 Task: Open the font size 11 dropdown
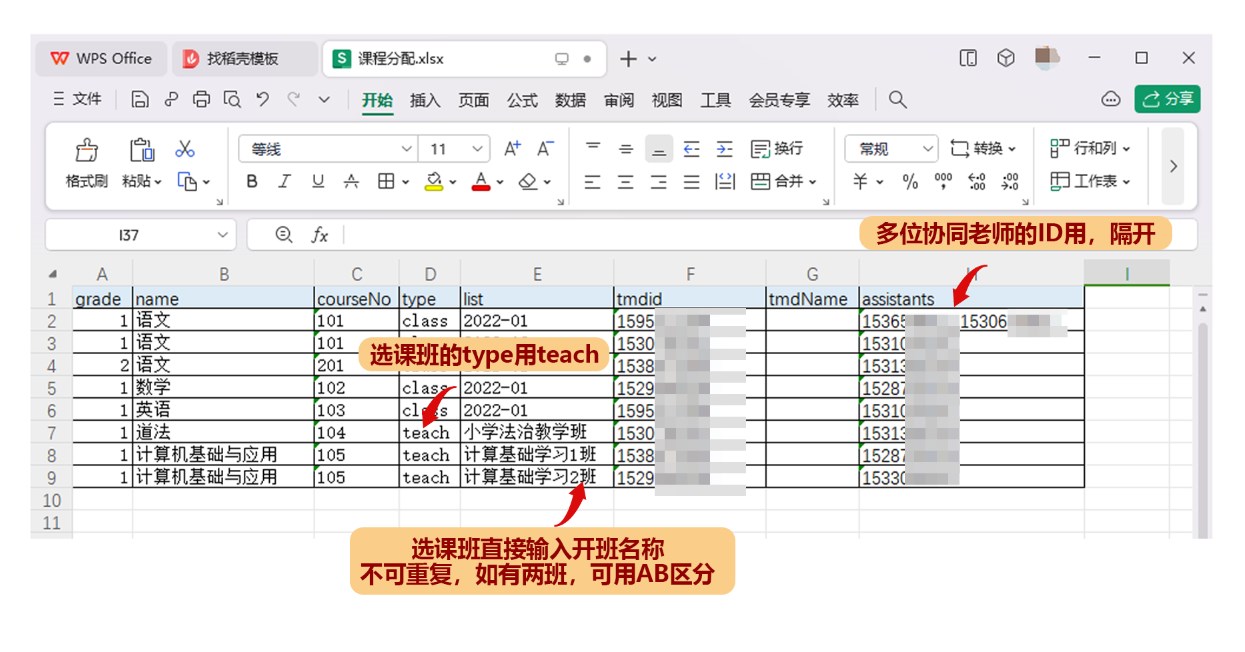click(x=478, y=149)
